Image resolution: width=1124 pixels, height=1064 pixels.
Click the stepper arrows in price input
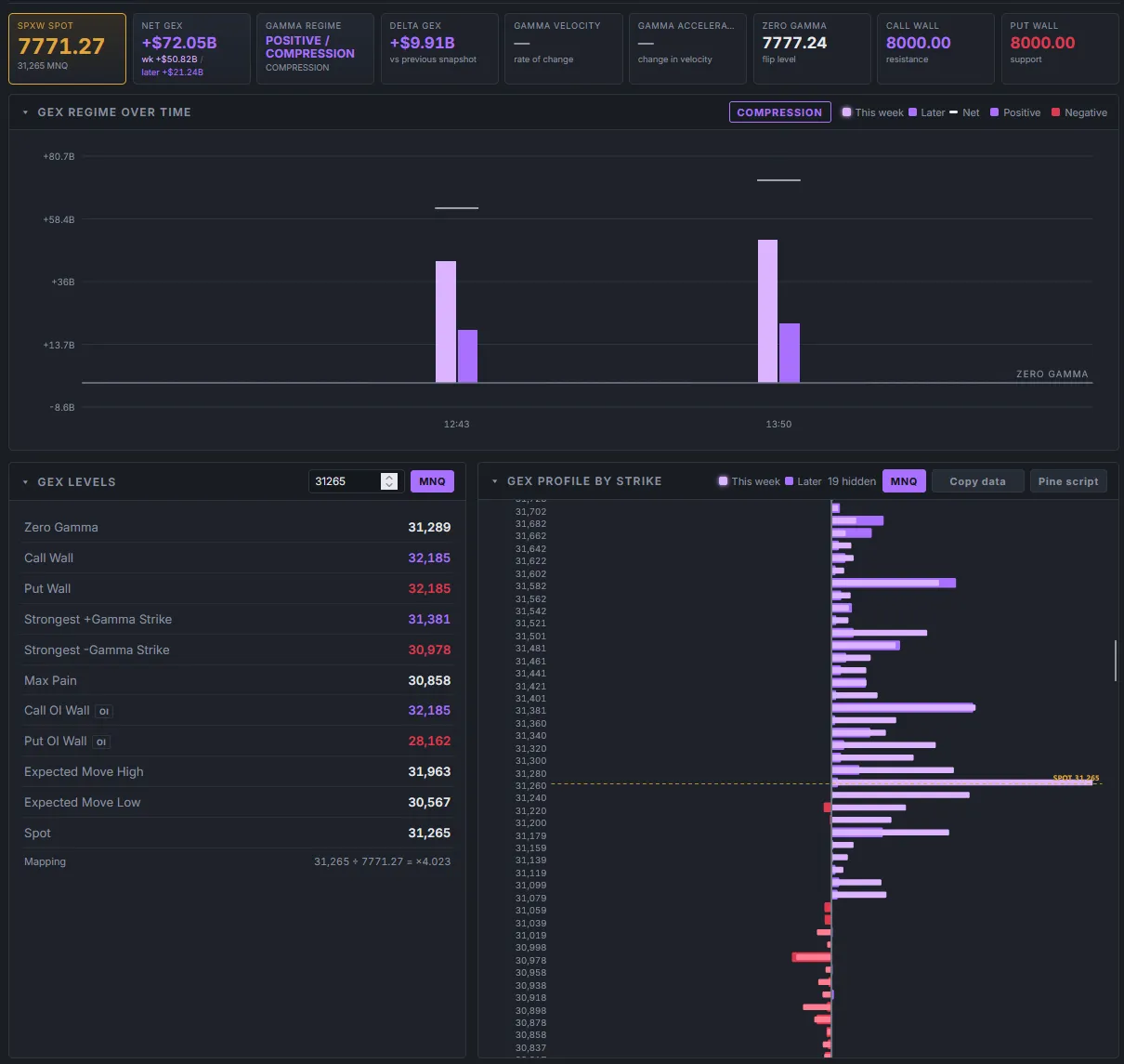click(390, 481)
